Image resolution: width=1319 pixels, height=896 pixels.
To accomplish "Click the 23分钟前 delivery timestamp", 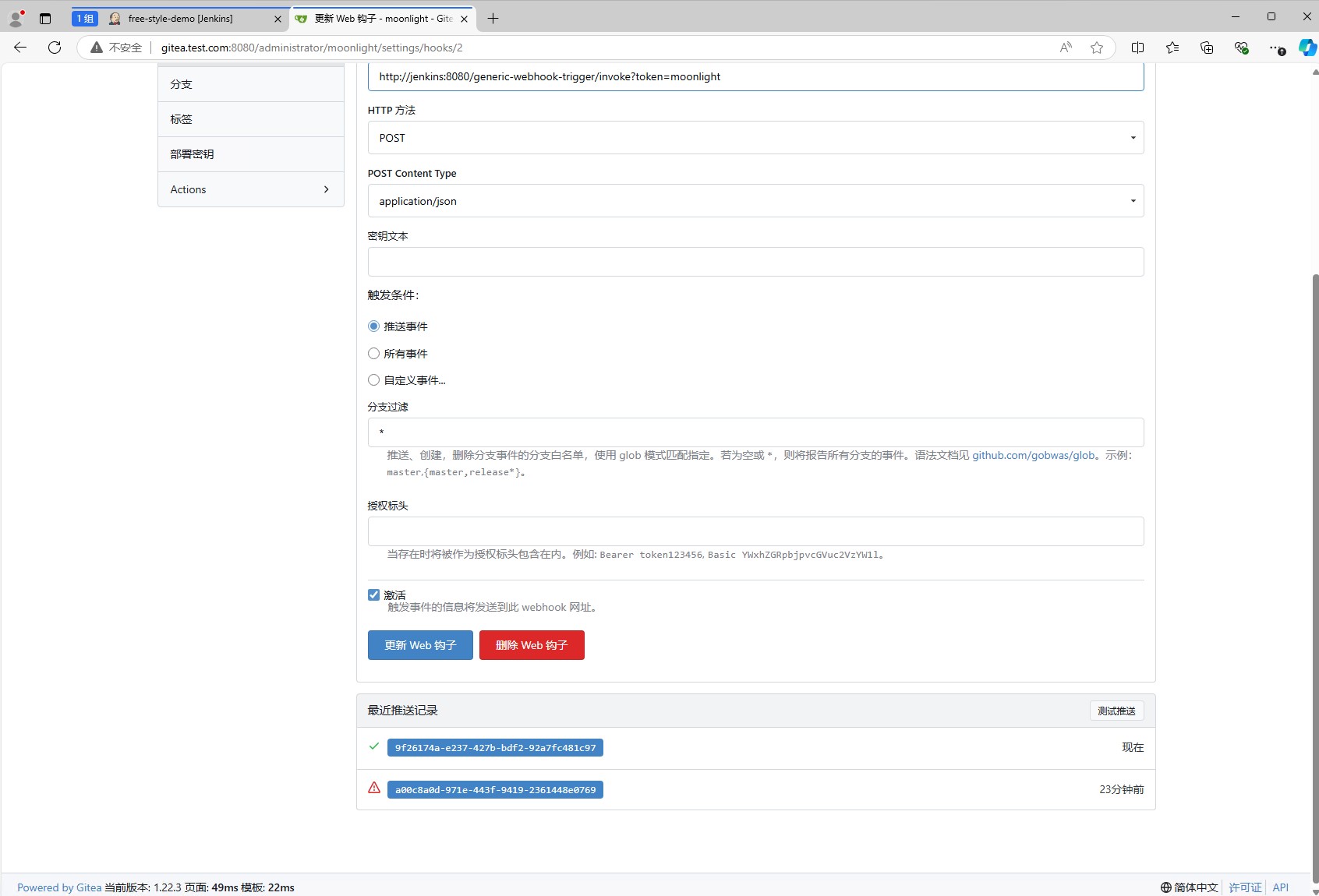I will pos(1121,789).
